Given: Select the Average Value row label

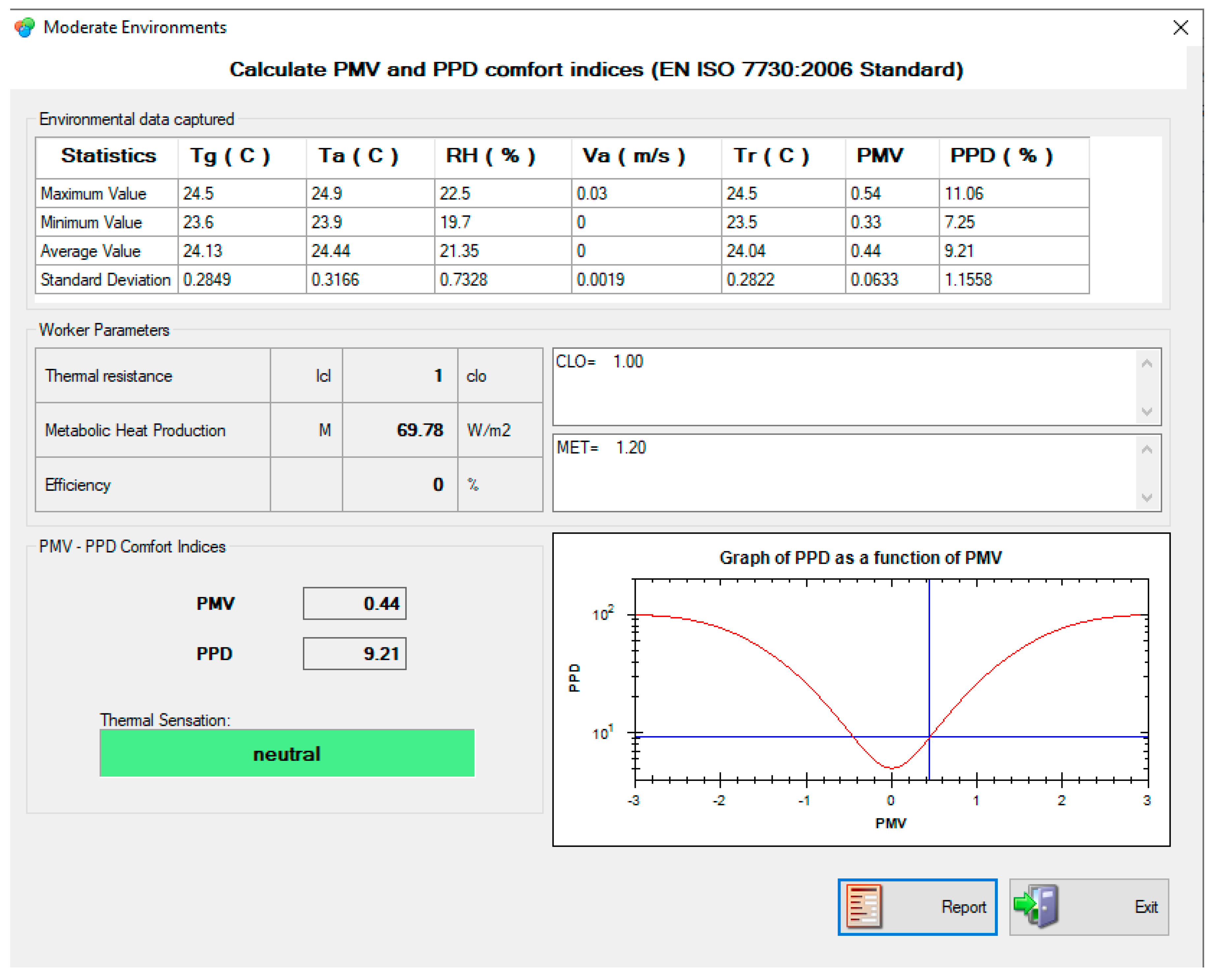Looking at the screenshot, I should coord(90,251).
